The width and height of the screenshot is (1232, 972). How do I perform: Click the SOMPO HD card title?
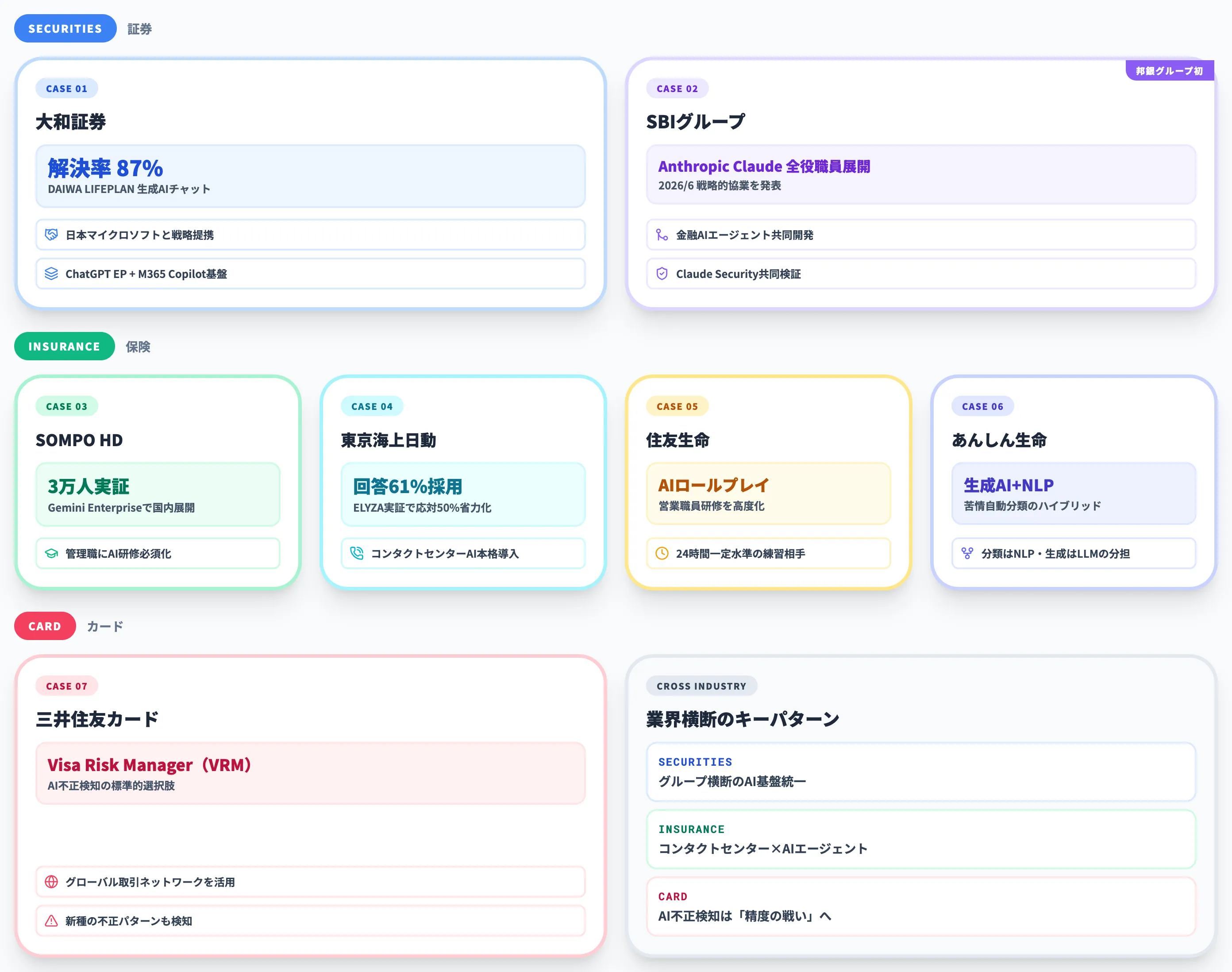pos(79,440)
